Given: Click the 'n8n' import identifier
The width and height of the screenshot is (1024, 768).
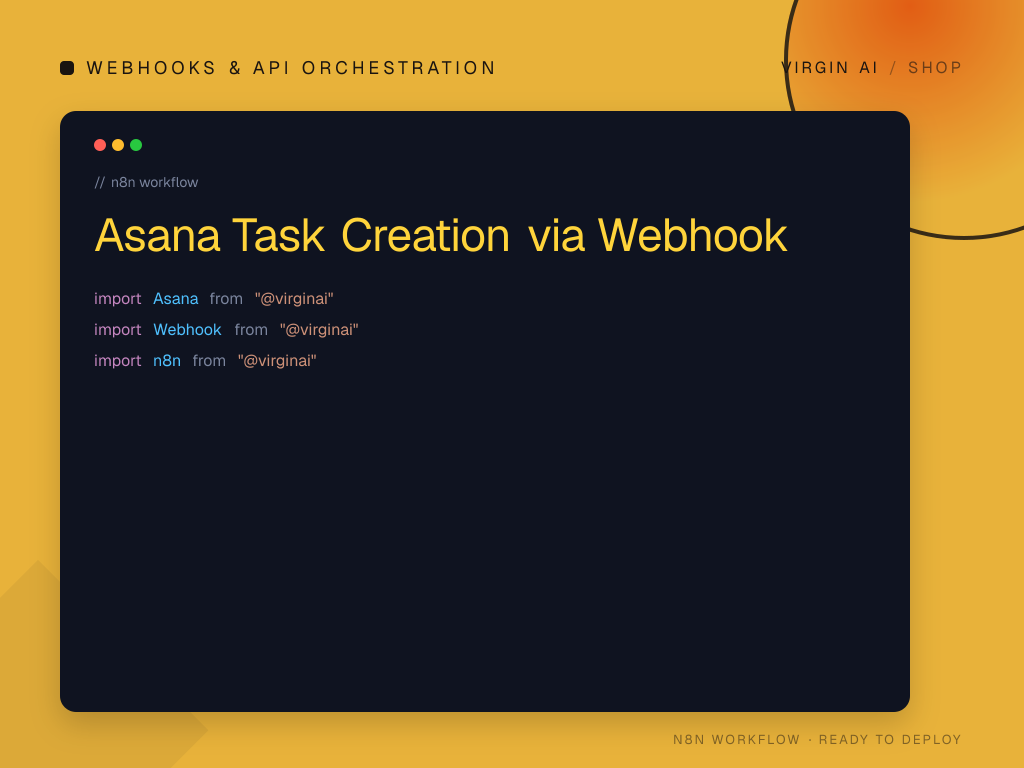Looking at the screenshot, I should (167, 360).
